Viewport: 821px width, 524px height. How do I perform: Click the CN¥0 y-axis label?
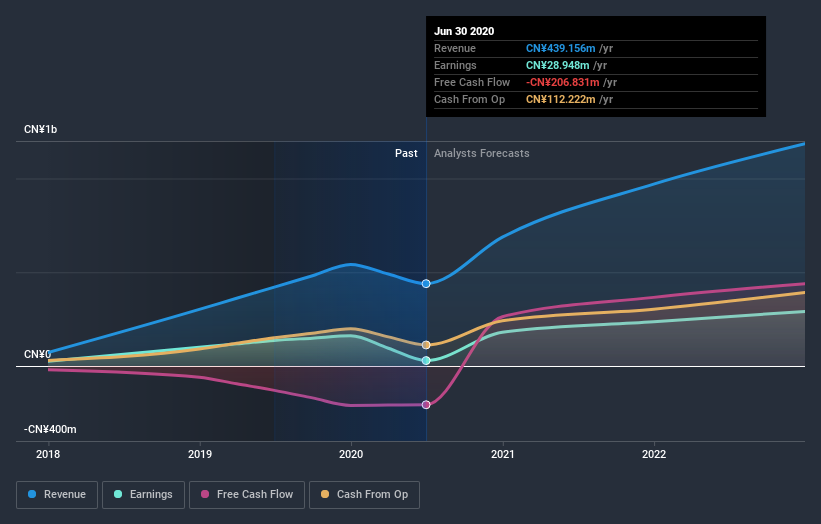tap(37, 354)
